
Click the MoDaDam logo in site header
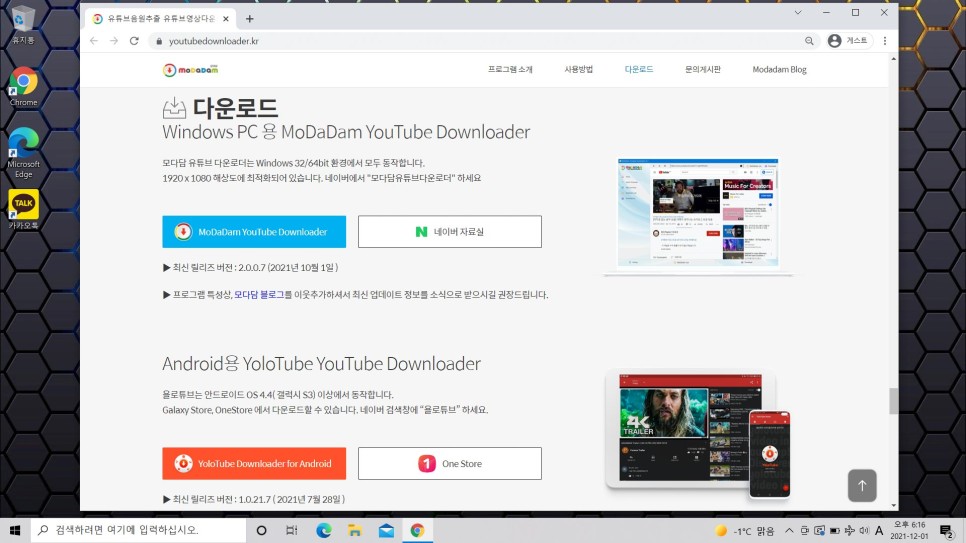point(190,70)
